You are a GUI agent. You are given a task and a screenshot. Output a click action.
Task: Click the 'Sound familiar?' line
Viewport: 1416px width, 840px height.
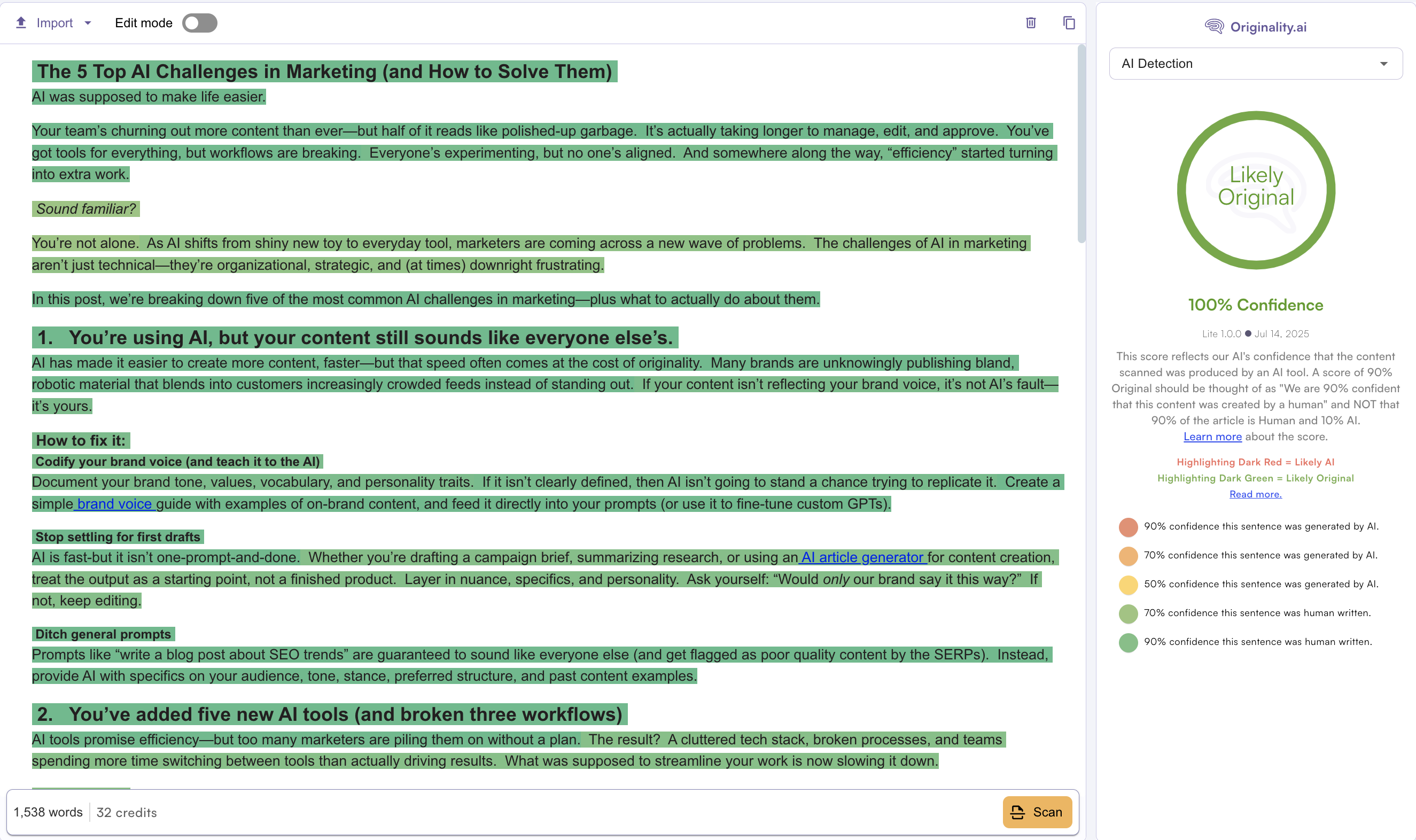click(86, 209)
